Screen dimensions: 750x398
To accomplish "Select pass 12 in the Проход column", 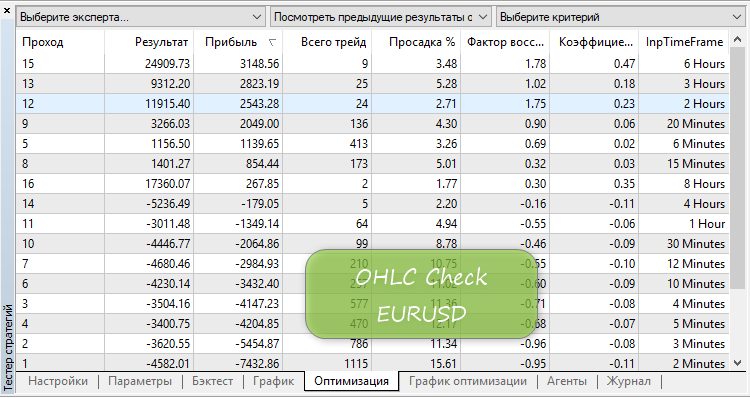I will (28, 104).
